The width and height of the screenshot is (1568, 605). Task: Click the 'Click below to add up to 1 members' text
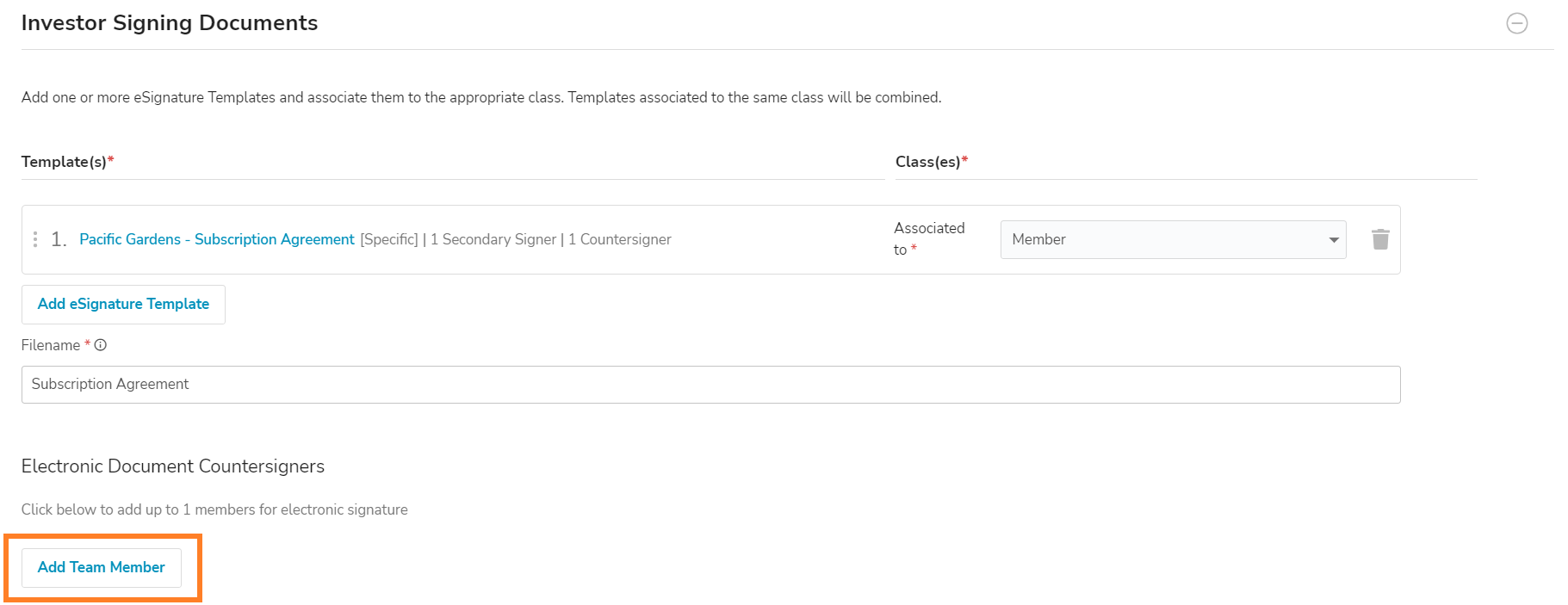[214, 509]
